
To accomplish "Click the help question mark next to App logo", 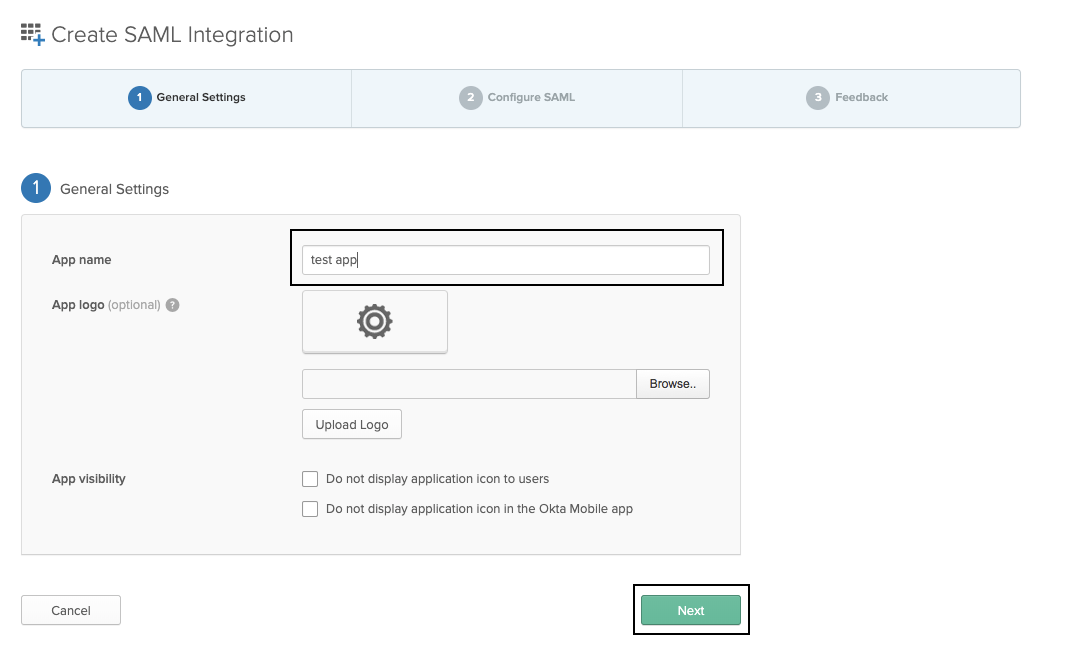I will [172, 305].
